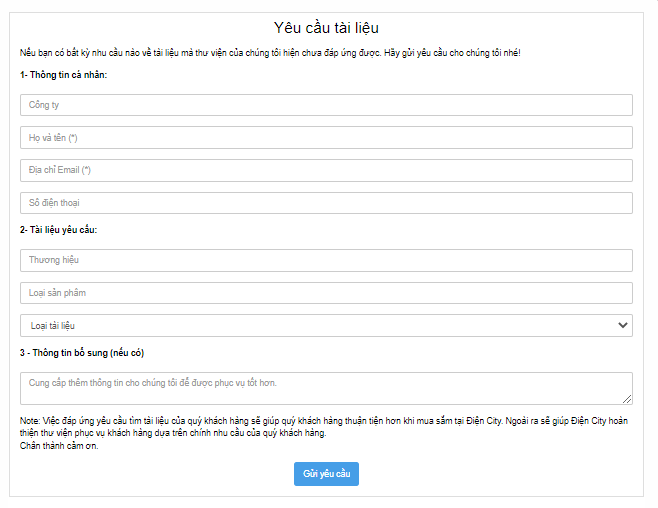658x508 pixels.
Task: Click the Yêu cầu tài liệu title
Action: 326,28
